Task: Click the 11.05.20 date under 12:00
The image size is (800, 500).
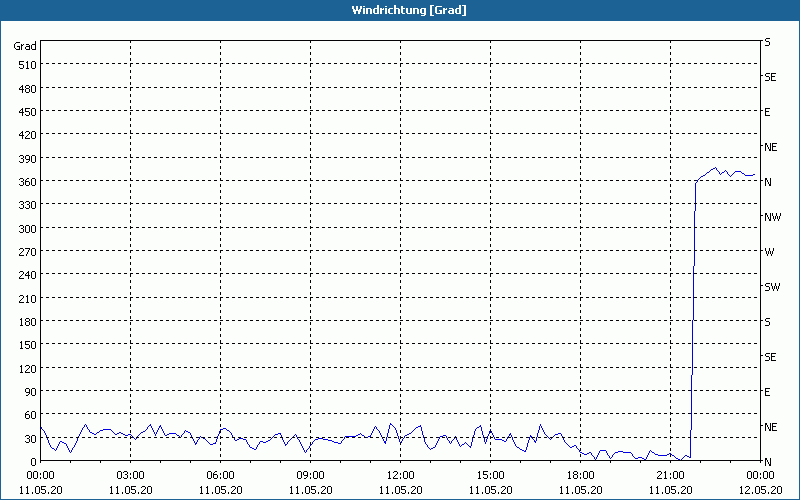Action: point(401,490)
